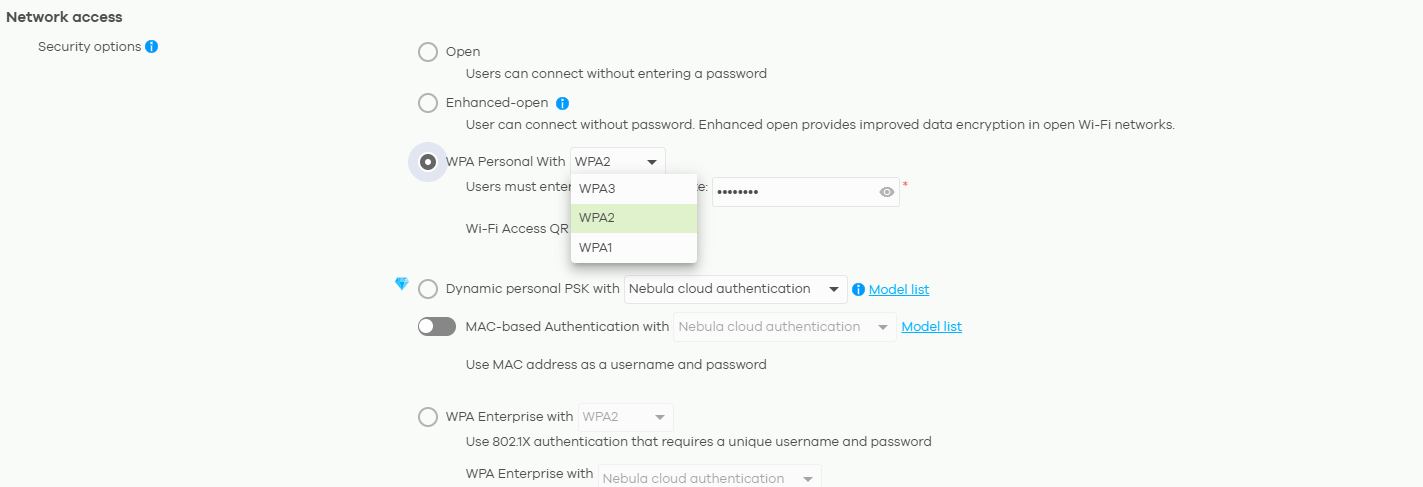Click the pre-shared key password field

pyautogui.click(x=806, y=192)
